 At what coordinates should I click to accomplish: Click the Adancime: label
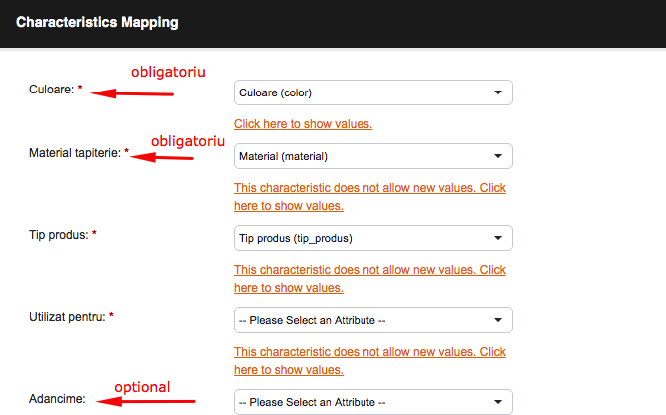click(x=57, y=399)
